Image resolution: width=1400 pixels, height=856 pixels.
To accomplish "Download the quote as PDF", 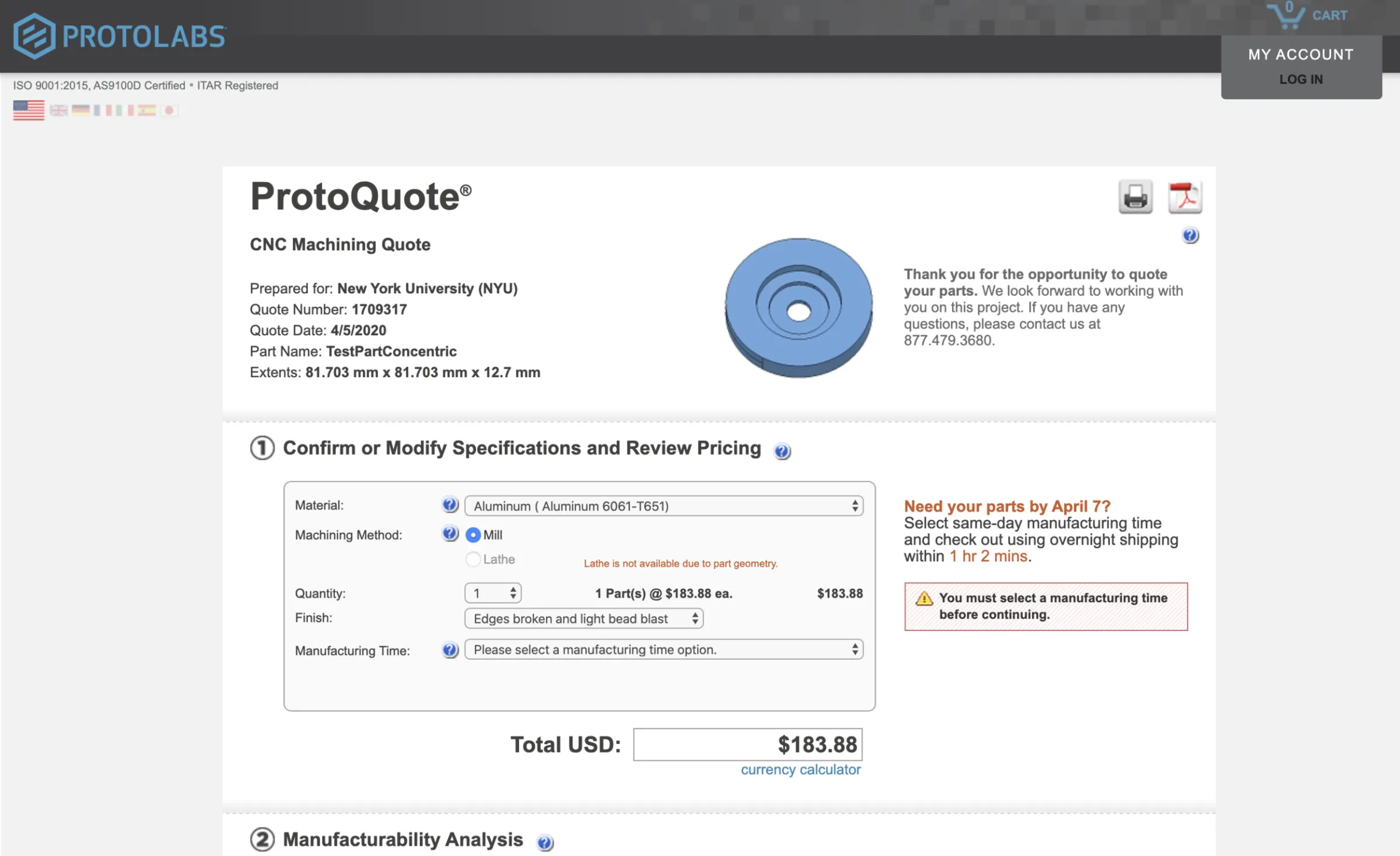I will (x=1185, y=197).
